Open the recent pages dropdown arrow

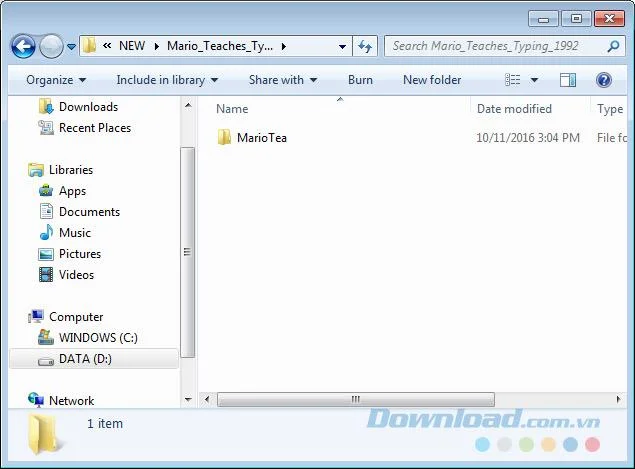click(x=71, y=47)
